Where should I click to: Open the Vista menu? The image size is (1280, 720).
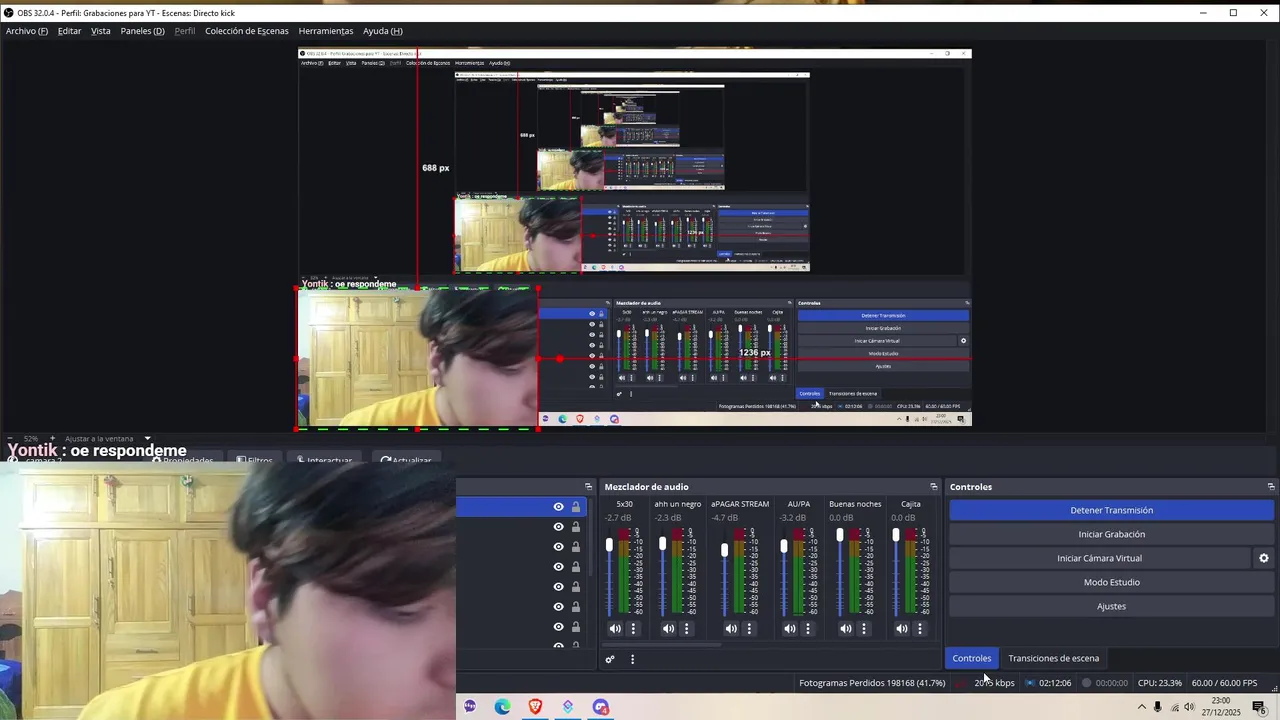[101, 31]
